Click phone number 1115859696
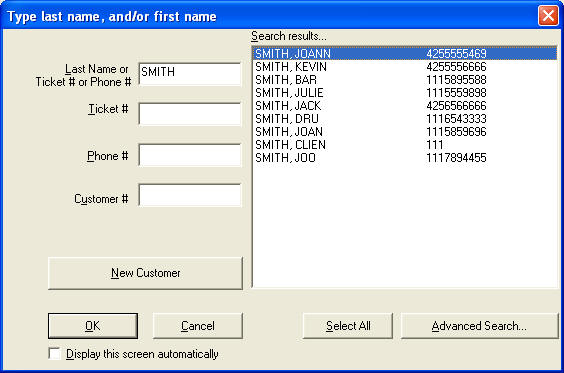The image size is (564, 373). point(456,131)
